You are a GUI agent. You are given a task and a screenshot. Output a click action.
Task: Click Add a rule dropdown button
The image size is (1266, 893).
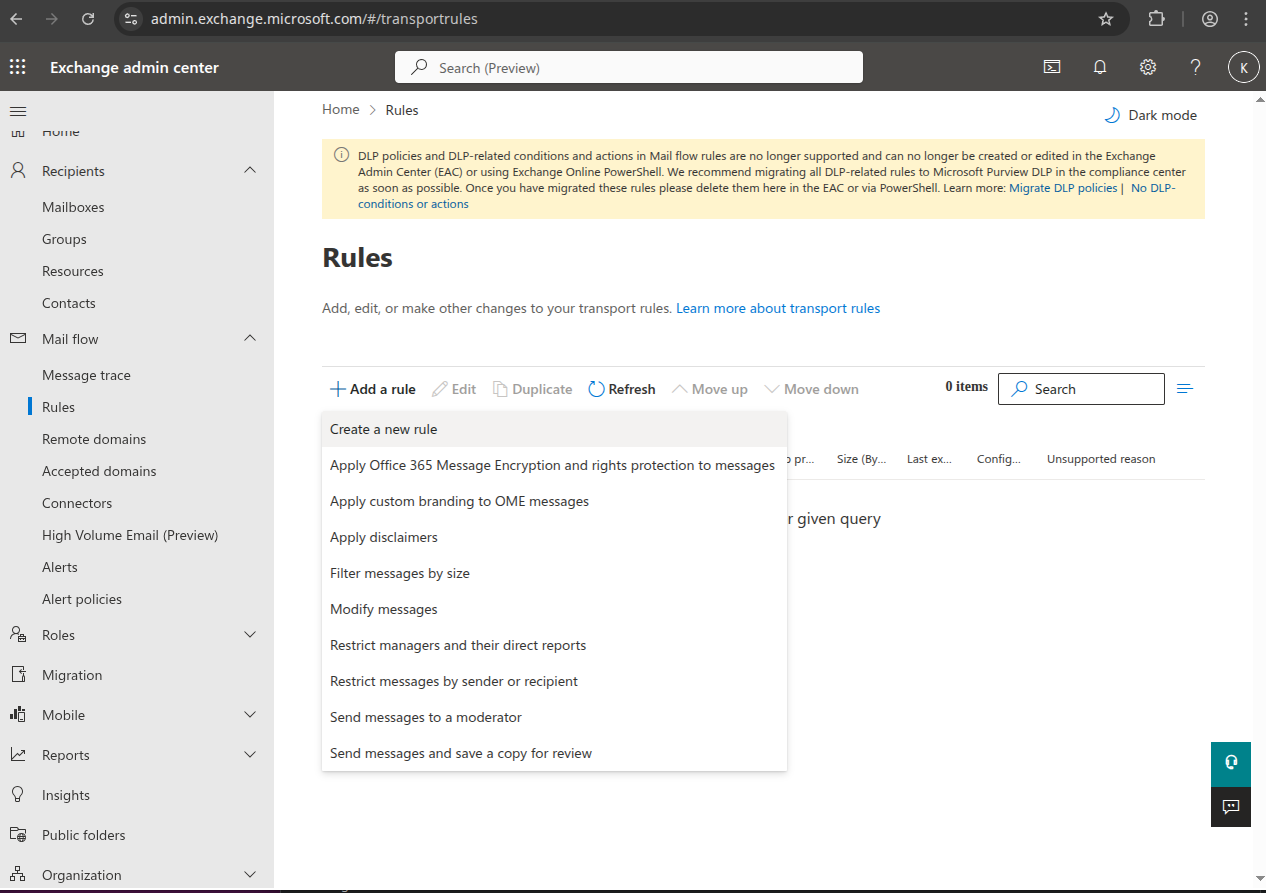click(x=372, y=389)
